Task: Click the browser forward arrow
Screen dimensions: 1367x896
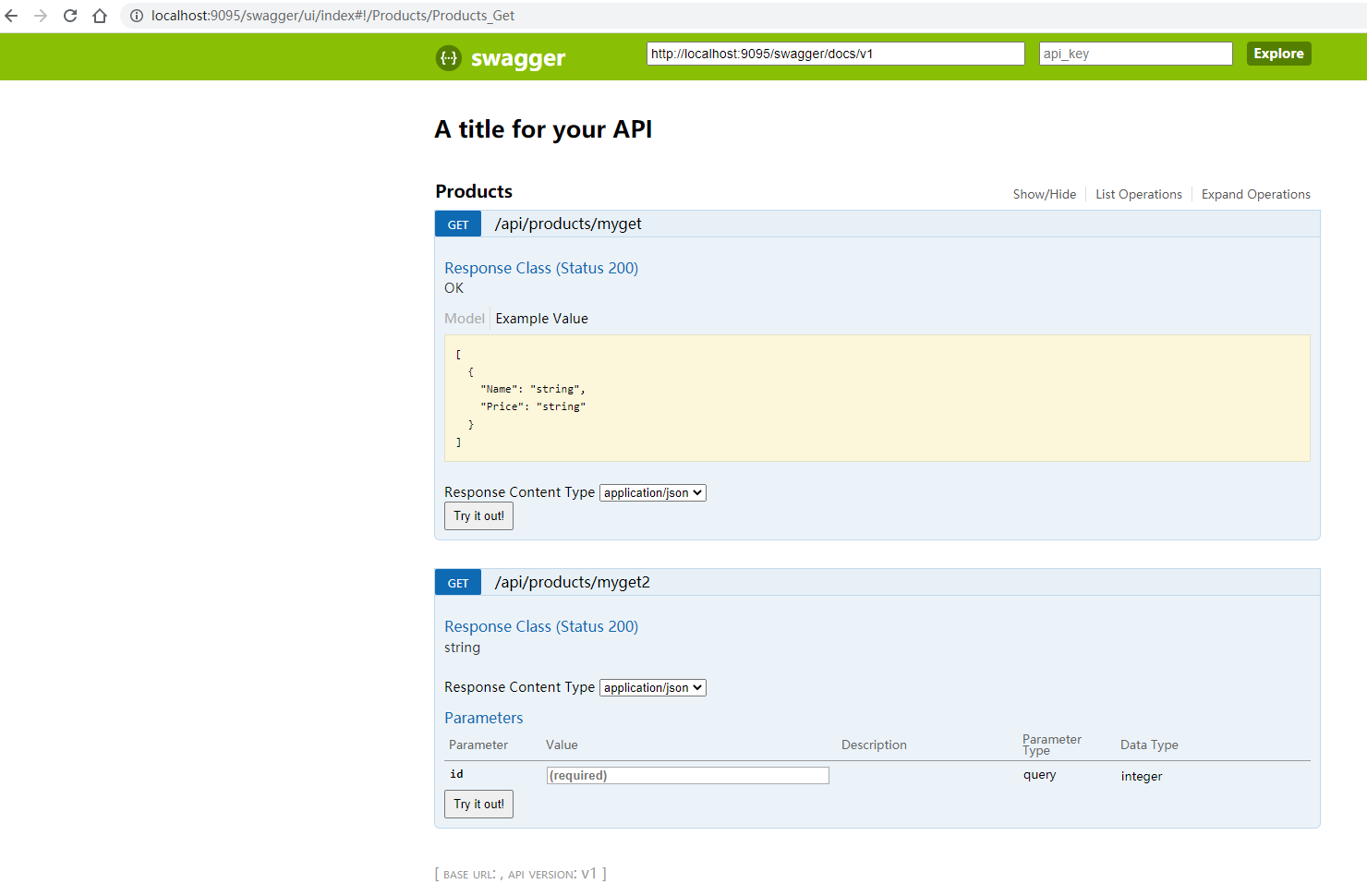Action: (x=41, y=16)
